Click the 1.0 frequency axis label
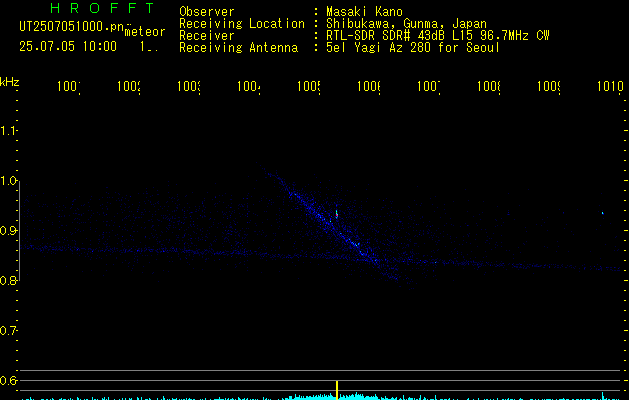The height and width of the screenshot is (400, 629). pyautogui.click(x=8, y=181)
